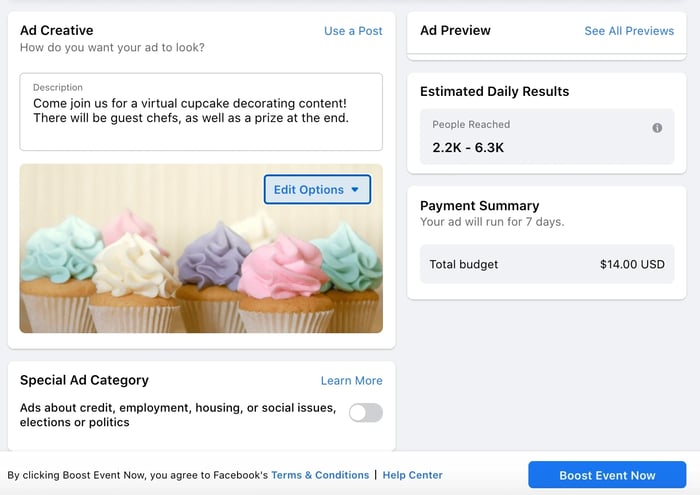Click the People Reached info icon
Image resolution: width=700 pixels, height=495 pixels.
coord(657,128)
